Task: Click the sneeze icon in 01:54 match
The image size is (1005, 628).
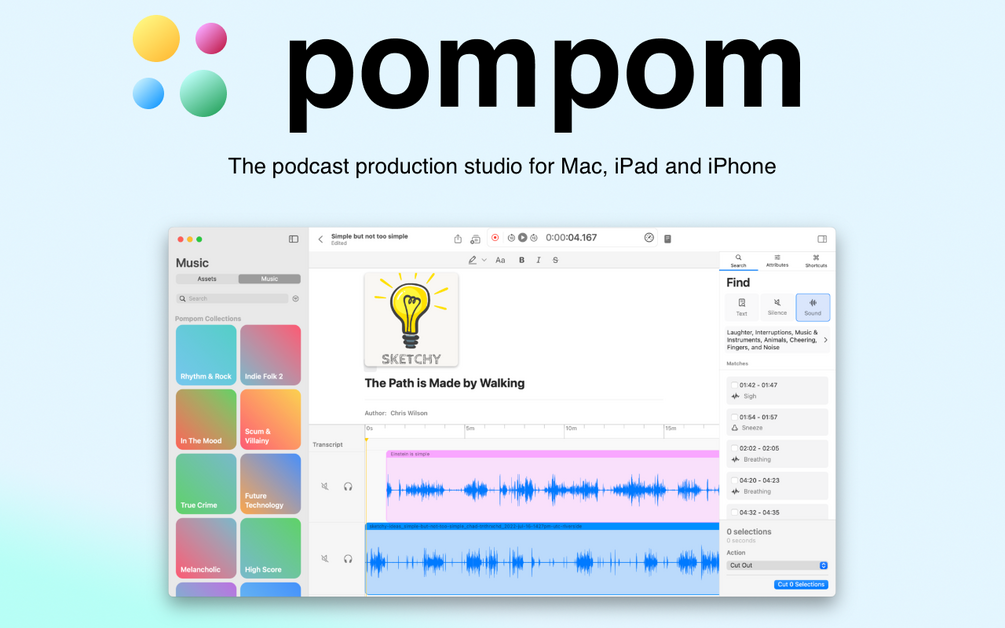Action: (735, 427)
